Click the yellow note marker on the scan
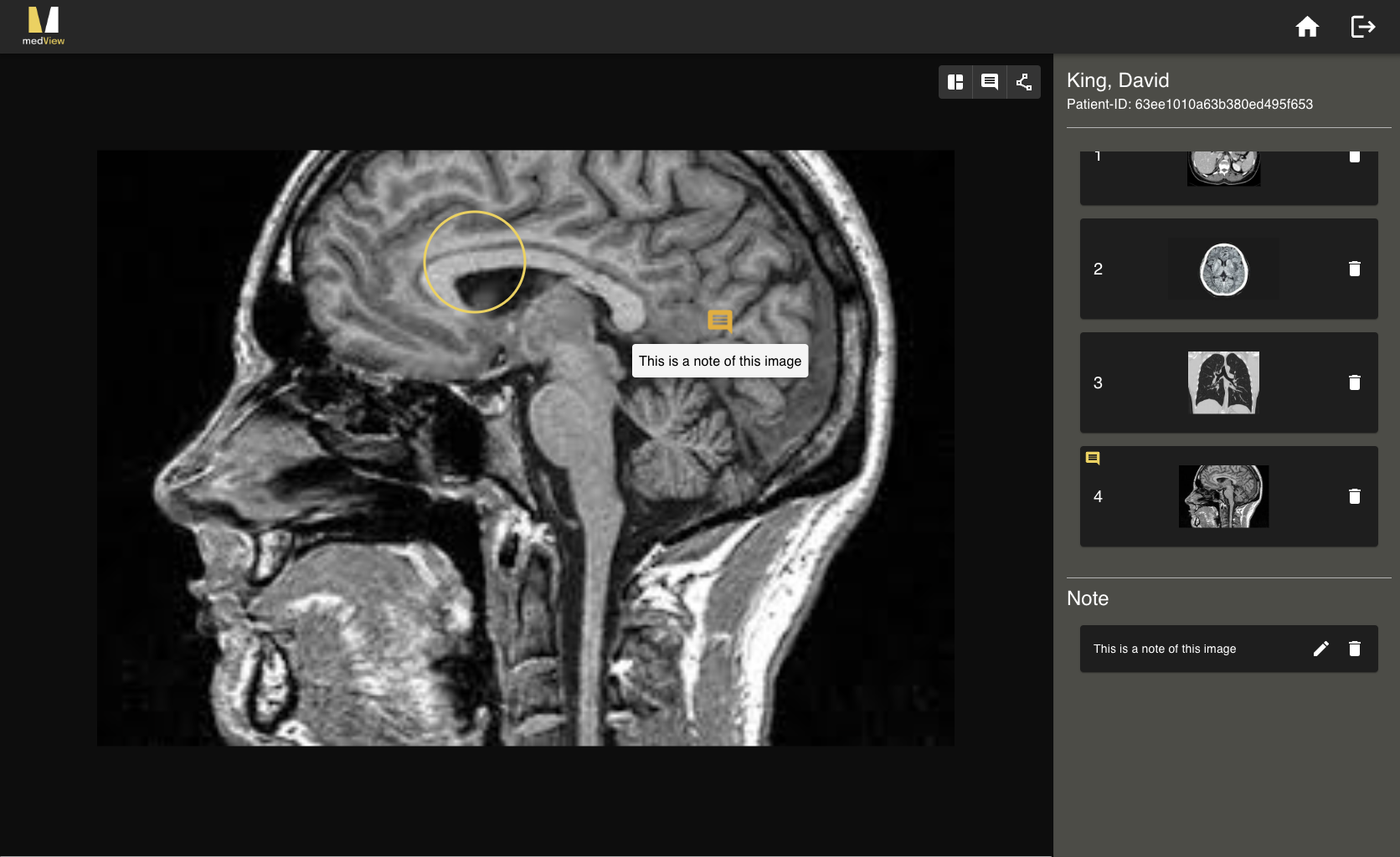The height and width of the screenshot is (857, 1400). pyautogui.click(x=720, y=321)
